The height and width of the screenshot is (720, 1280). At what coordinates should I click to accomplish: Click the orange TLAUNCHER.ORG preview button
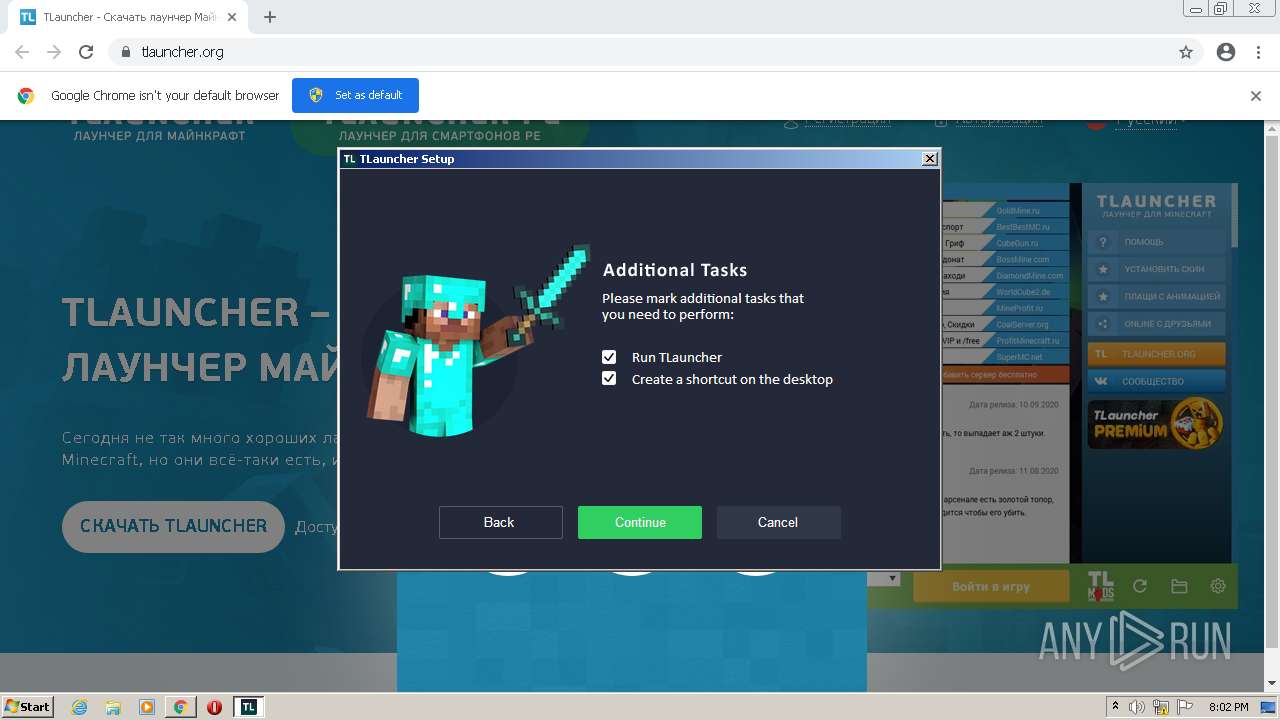(1157, 354)
